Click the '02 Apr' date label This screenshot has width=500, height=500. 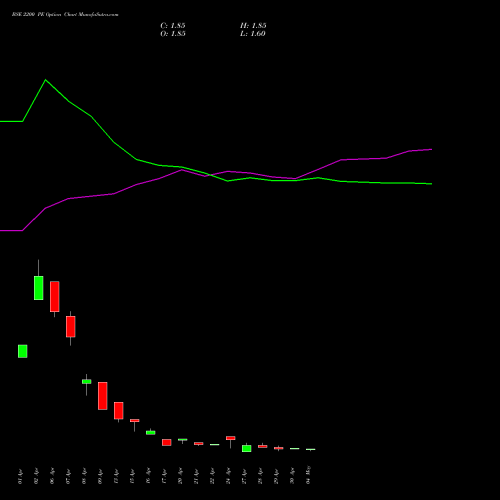36,476
